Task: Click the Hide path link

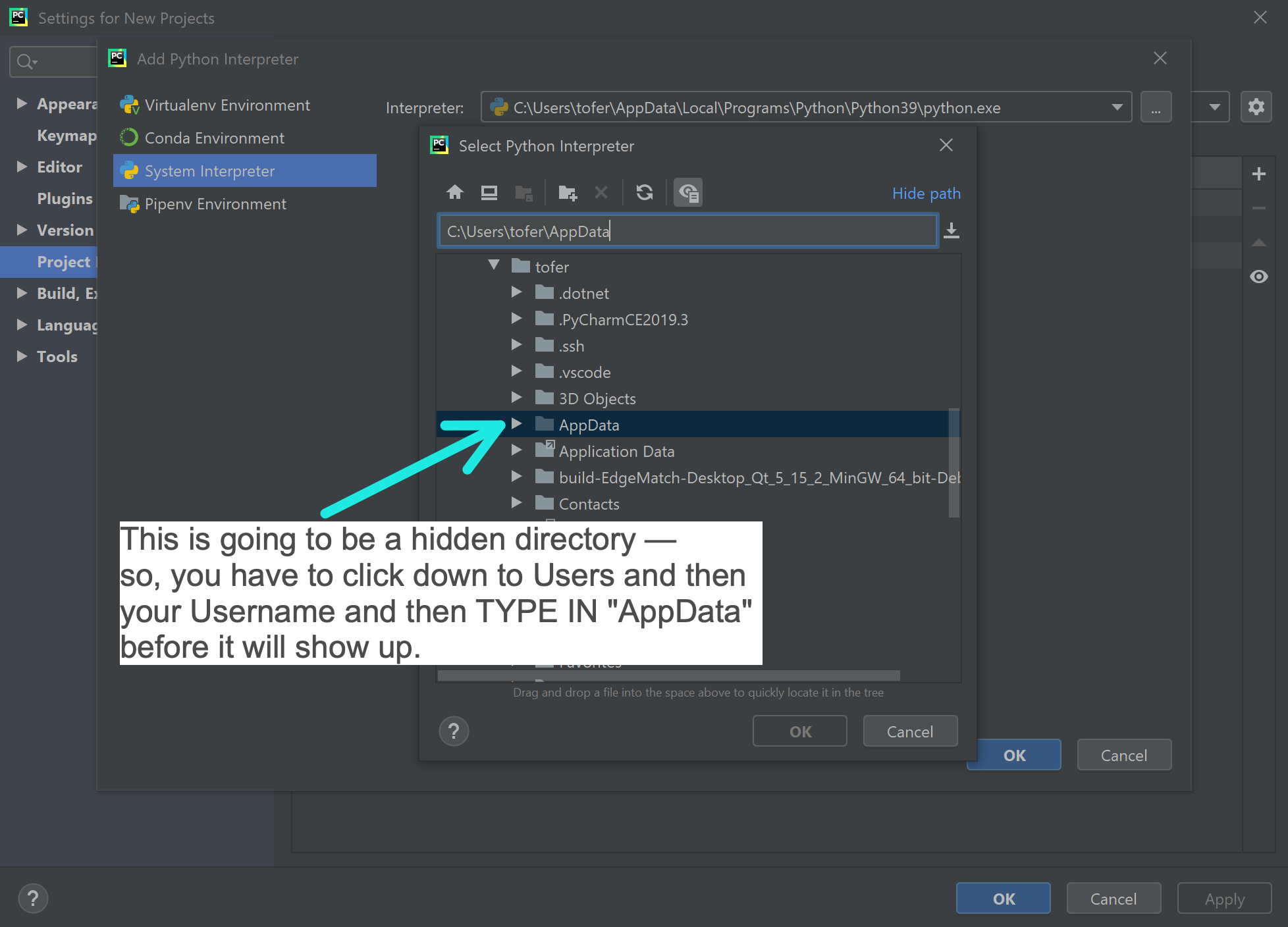Action: coord(926,194)
